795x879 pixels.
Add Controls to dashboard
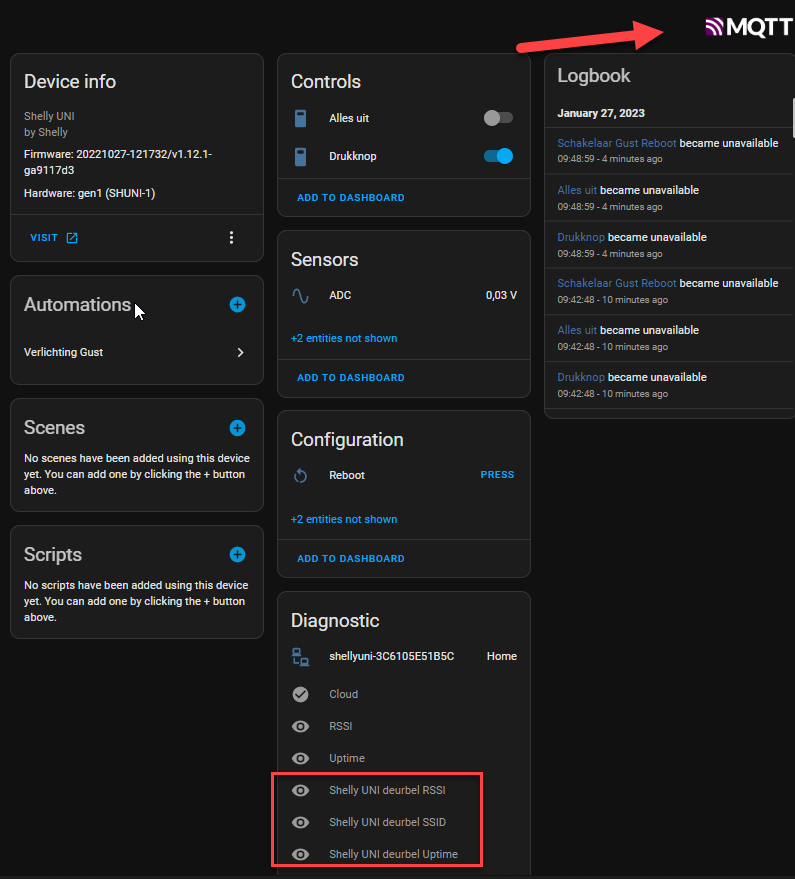[350, 197]
